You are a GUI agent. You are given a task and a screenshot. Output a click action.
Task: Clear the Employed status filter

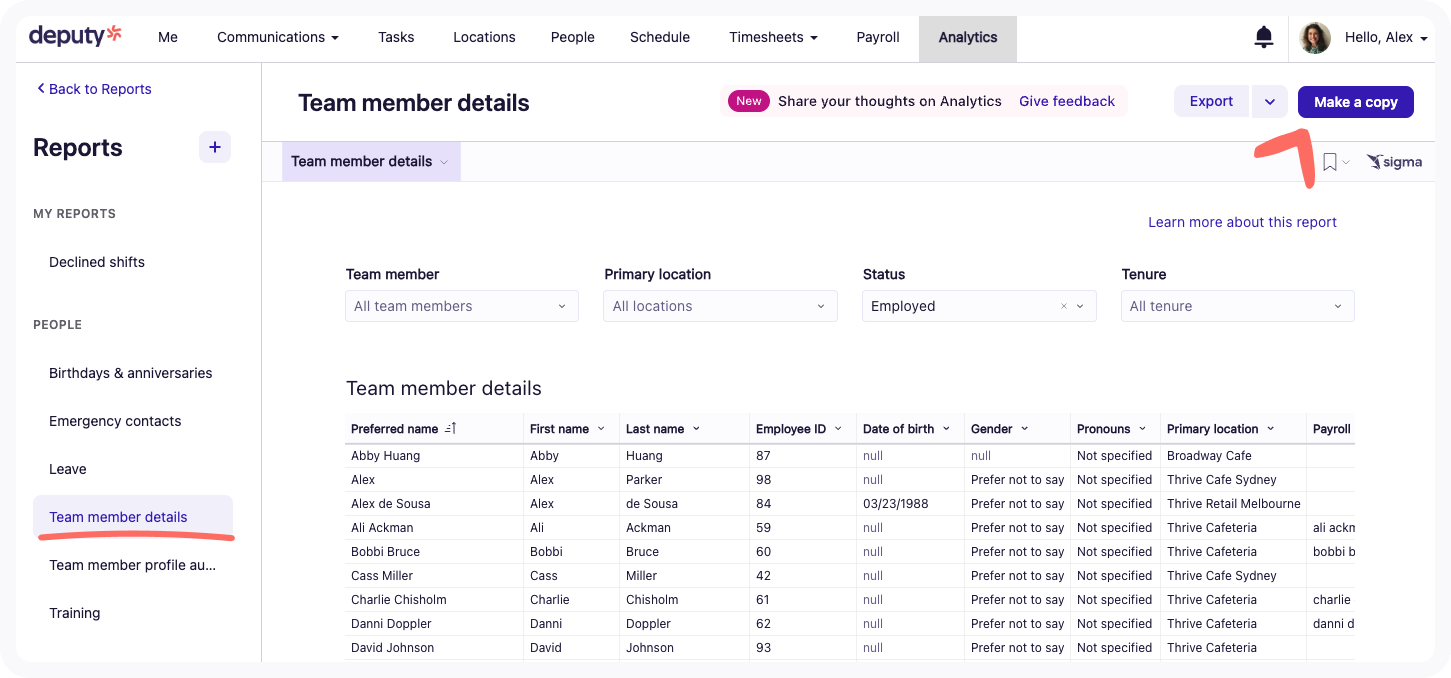point(1063,307)
